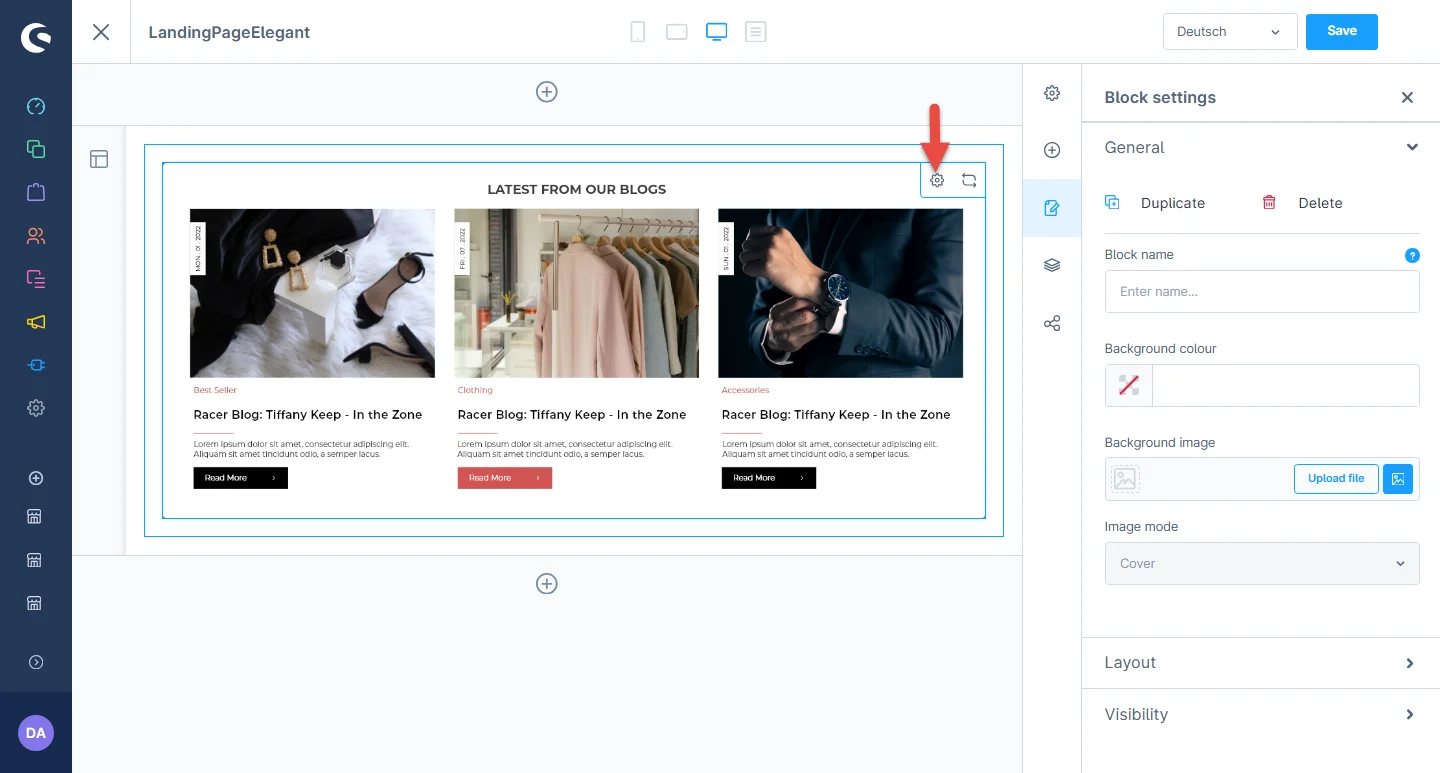This screenshot has width=1440, height=773.
Task: Click the section layout icon left of canvas
Action: point(99,159)
